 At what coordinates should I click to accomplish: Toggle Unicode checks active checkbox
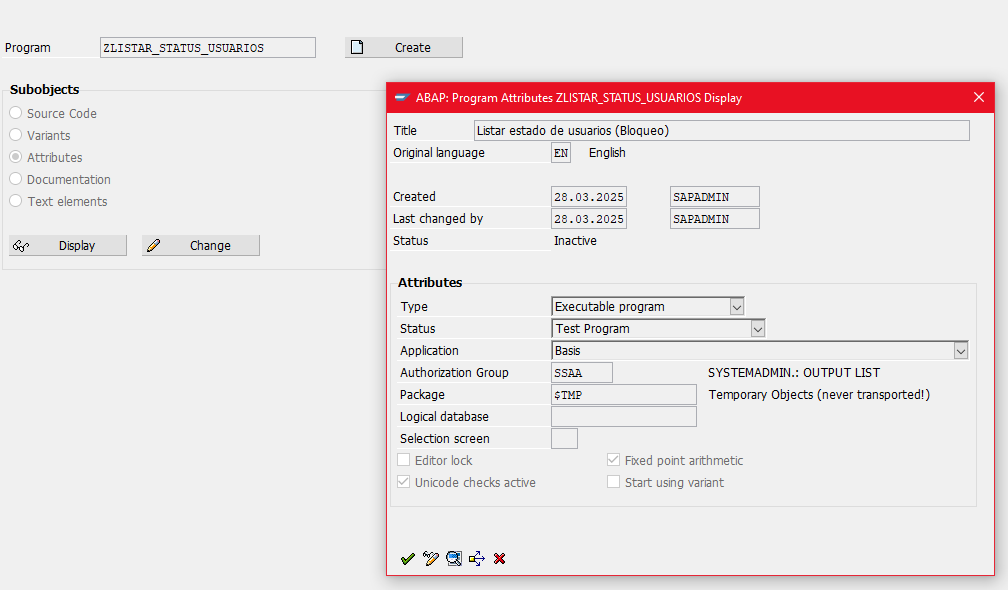404,482
